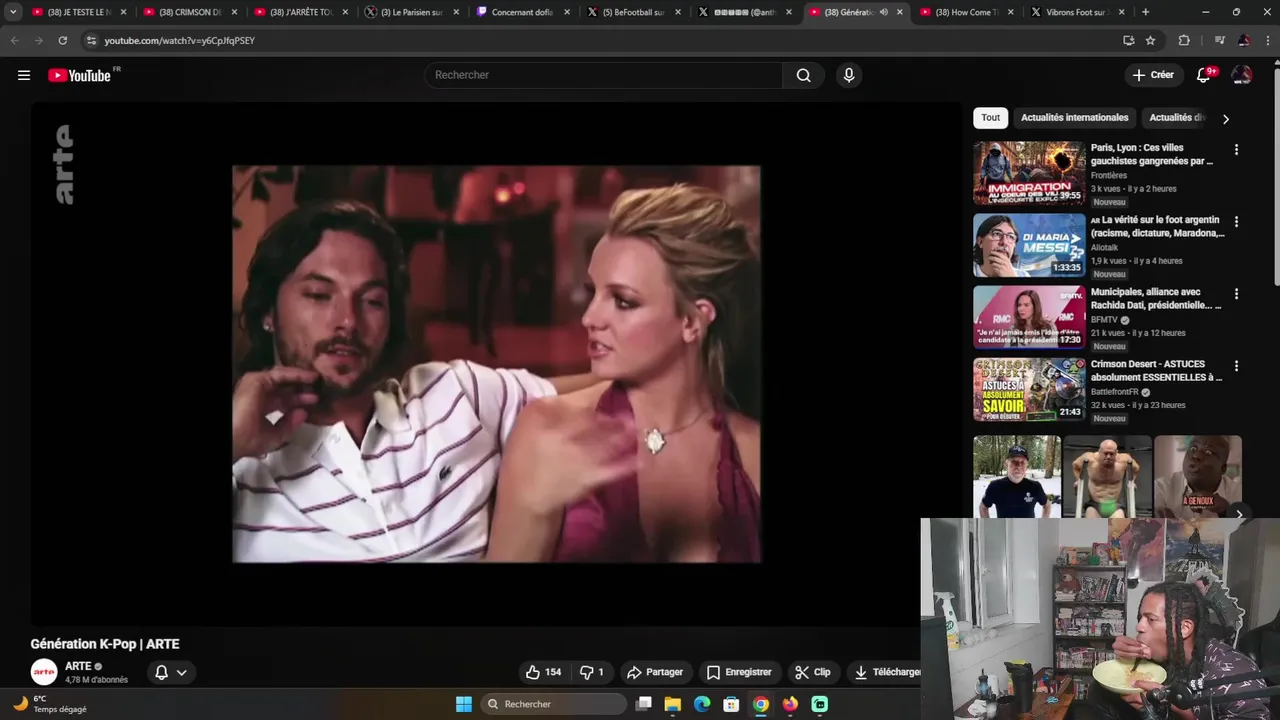The width and height of the screenshot is (1280, 720).
Task: Click the video player area
Action: [x=496, y=364]
